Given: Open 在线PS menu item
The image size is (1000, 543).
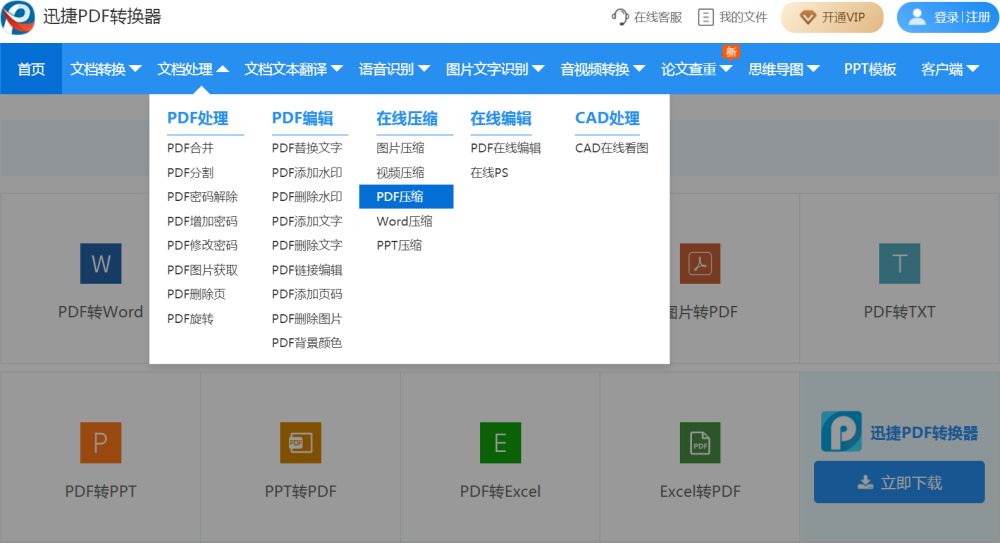Looking at the screenshot, I should coord(489,172).
